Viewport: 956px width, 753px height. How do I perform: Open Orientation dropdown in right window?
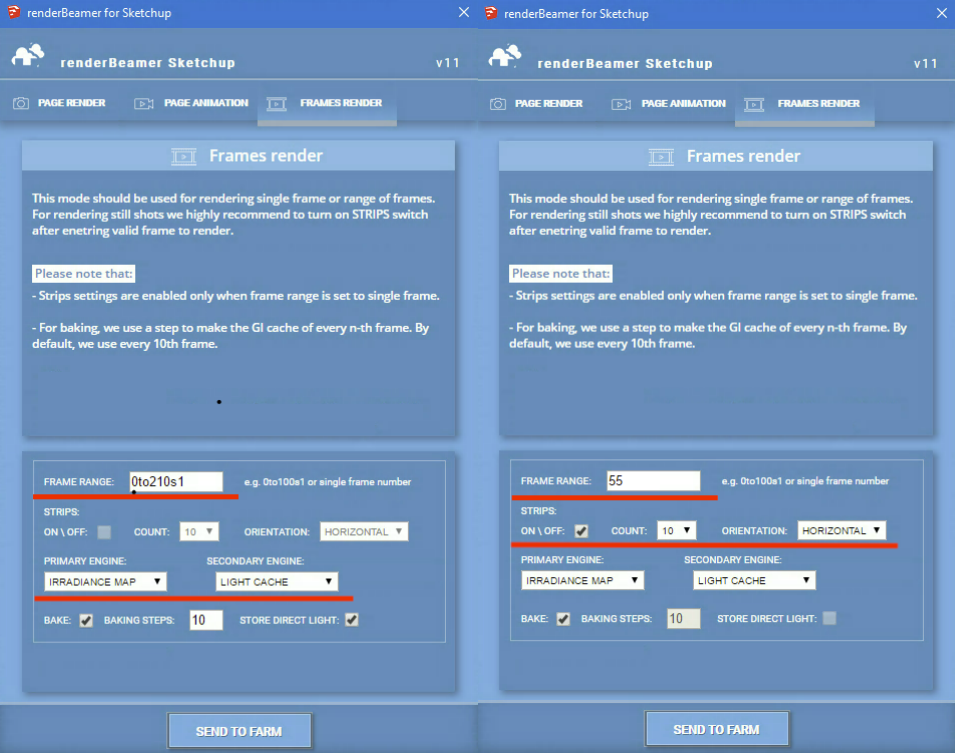[x=841, y=530]
